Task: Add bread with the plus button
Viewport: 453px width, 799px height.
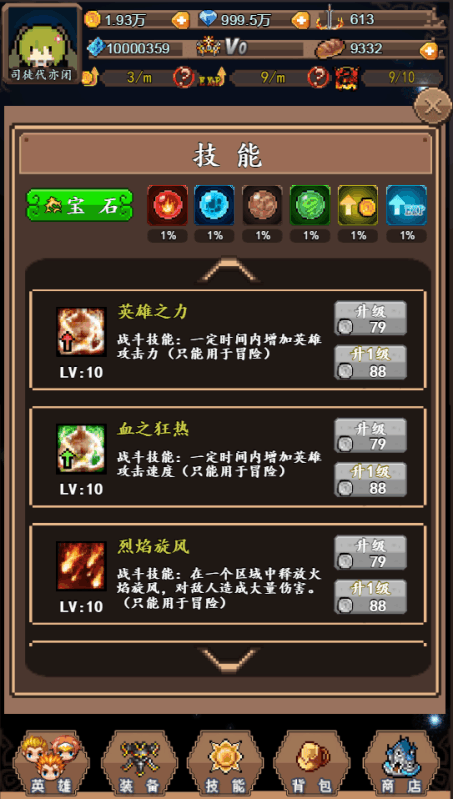Action: pyautogui.click(x=429, y=50)
